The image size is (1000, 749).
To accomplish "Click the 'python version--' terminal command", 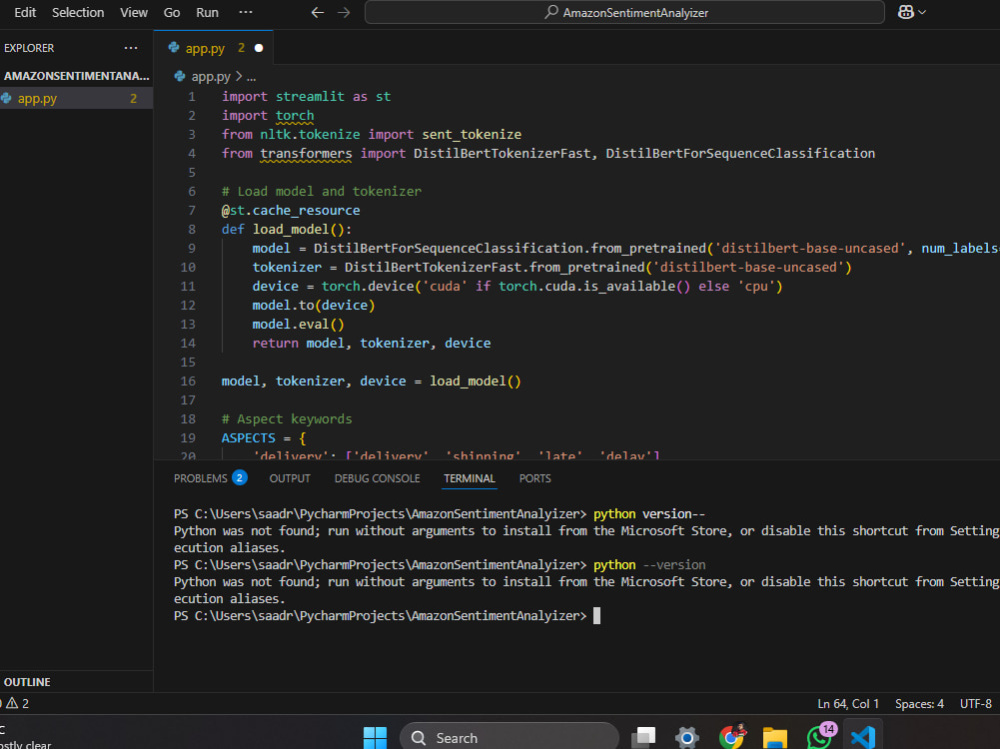I will click(649, 514).
